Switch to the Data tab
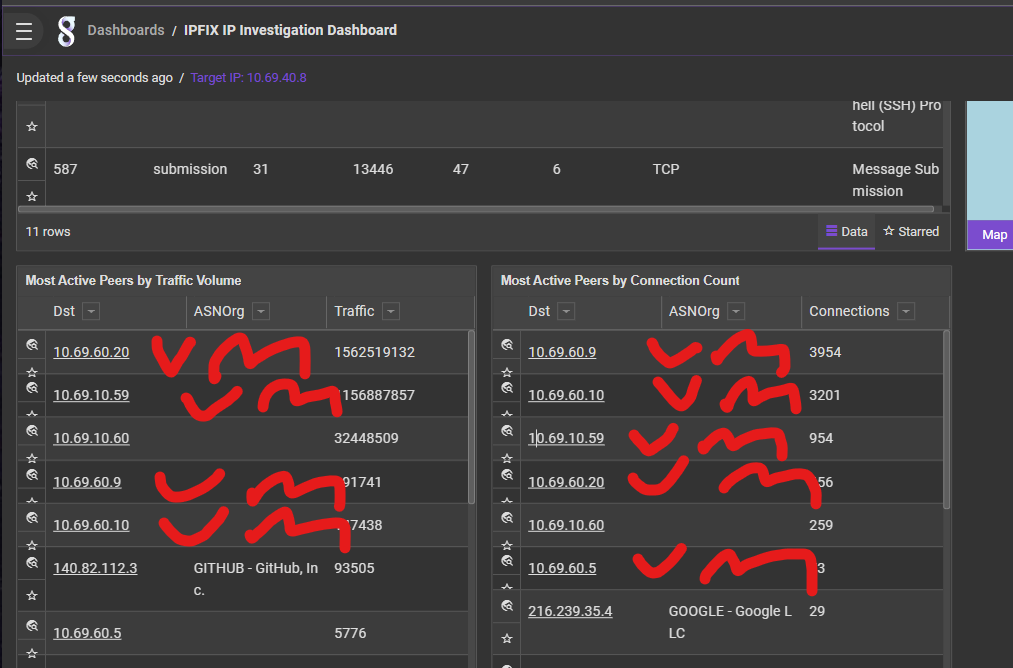1013x668 pixels. [x=846, y=232]
